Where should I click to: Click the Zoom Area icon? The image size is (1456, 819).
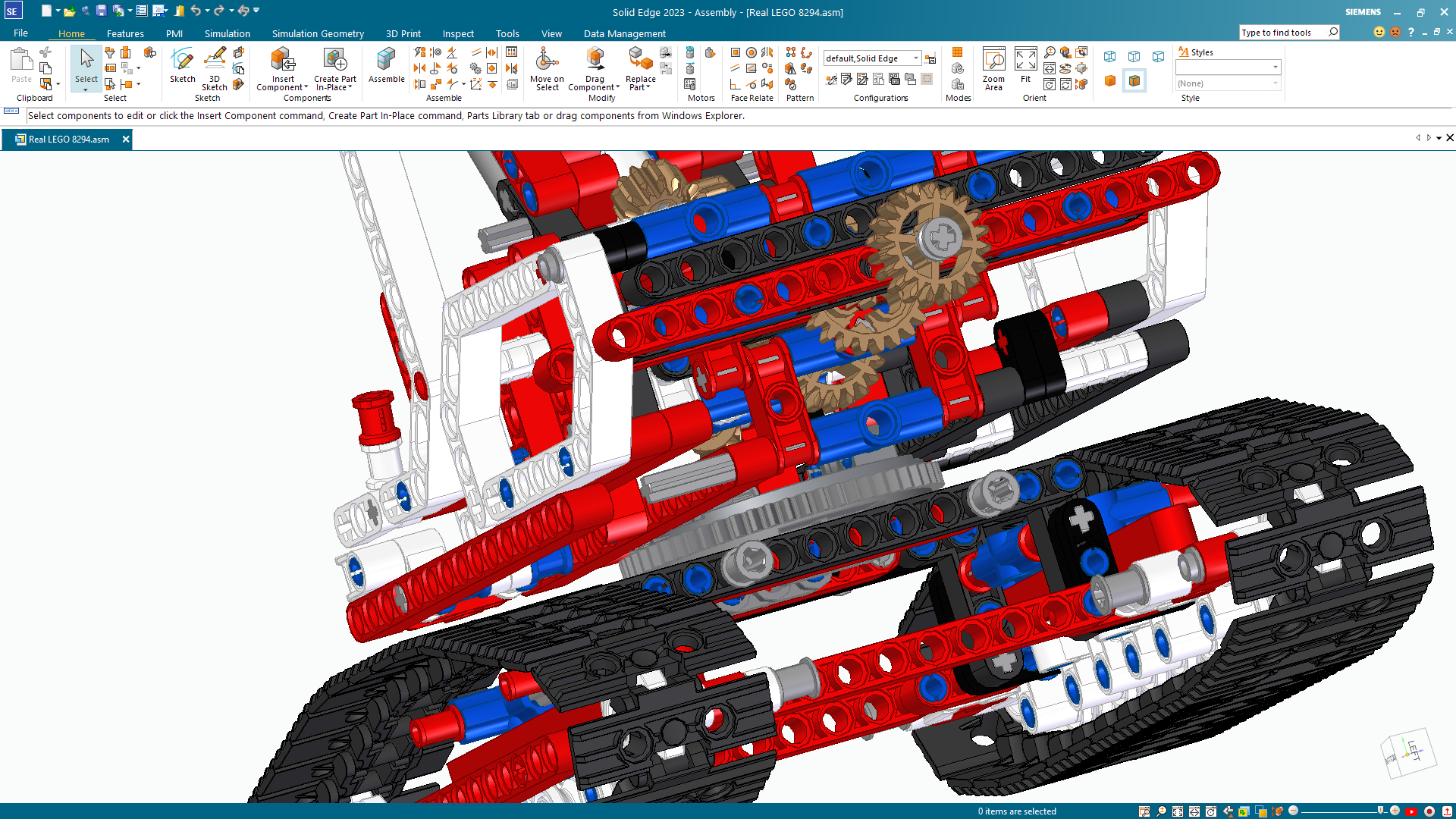click(993, 59)
